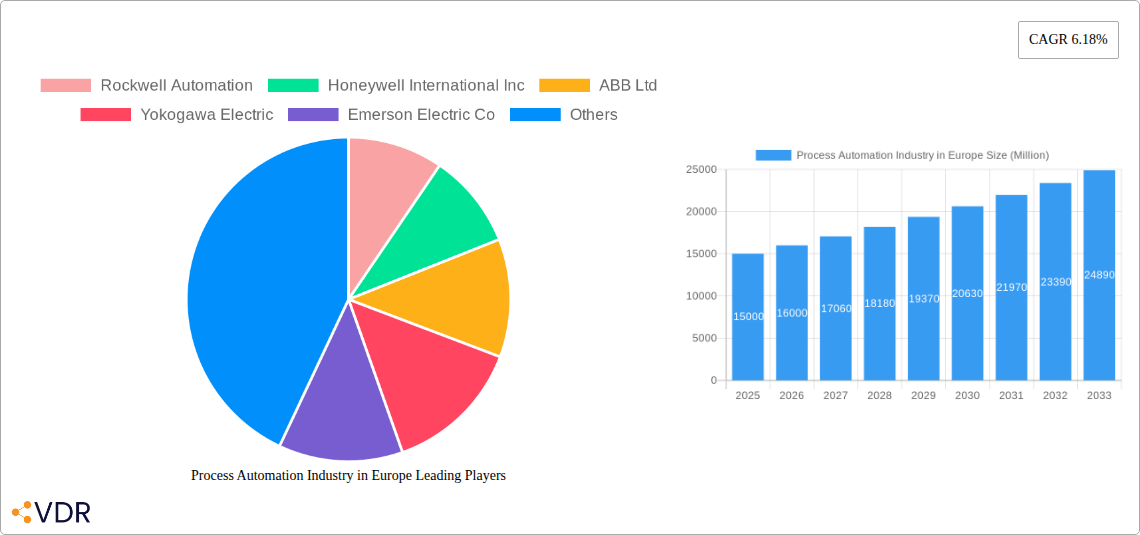Click the Honeywell International Inc legend swatch
The image size is (1140, 535).
293,86
